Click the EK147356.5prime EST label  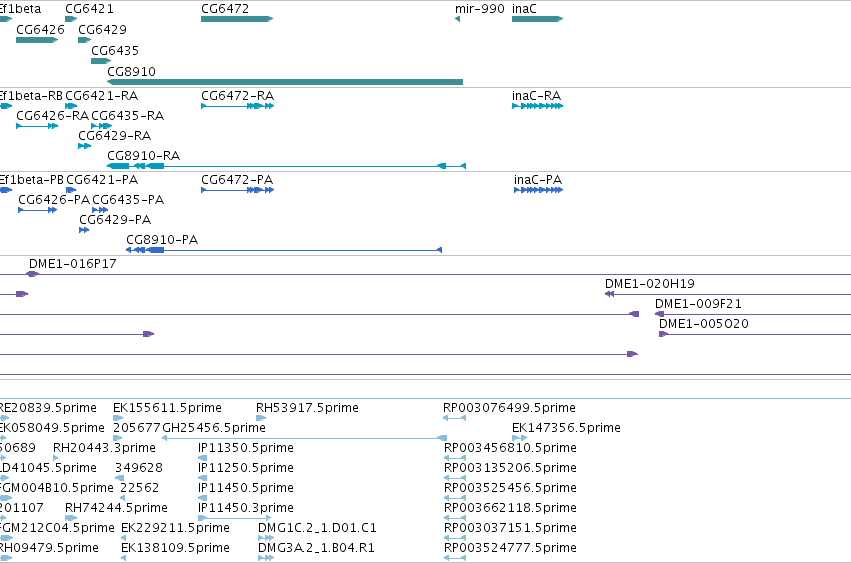(566, 428)
